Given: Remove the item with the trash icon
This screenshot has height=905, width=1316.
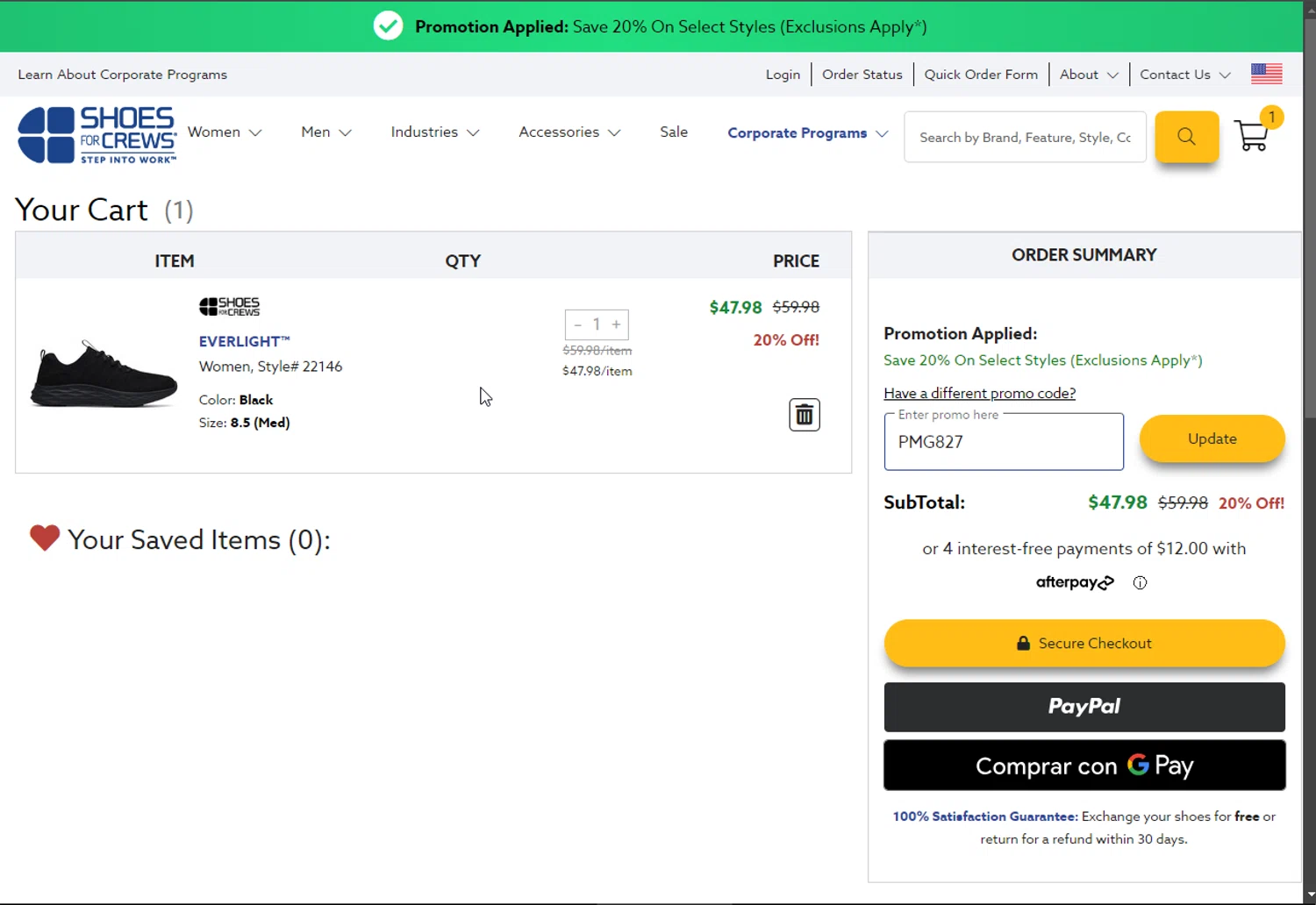Looking at the screenshot, I should [x=804, y=415].
